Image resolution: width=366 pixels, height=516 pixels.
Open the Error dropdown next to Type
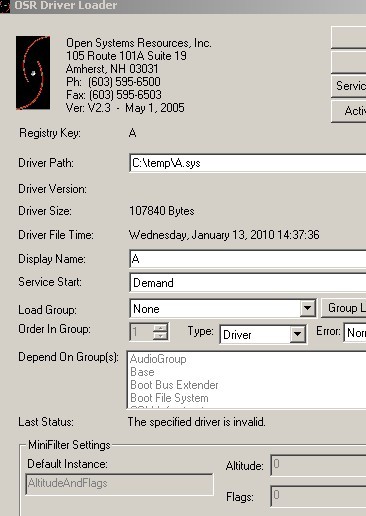(355, 332)
